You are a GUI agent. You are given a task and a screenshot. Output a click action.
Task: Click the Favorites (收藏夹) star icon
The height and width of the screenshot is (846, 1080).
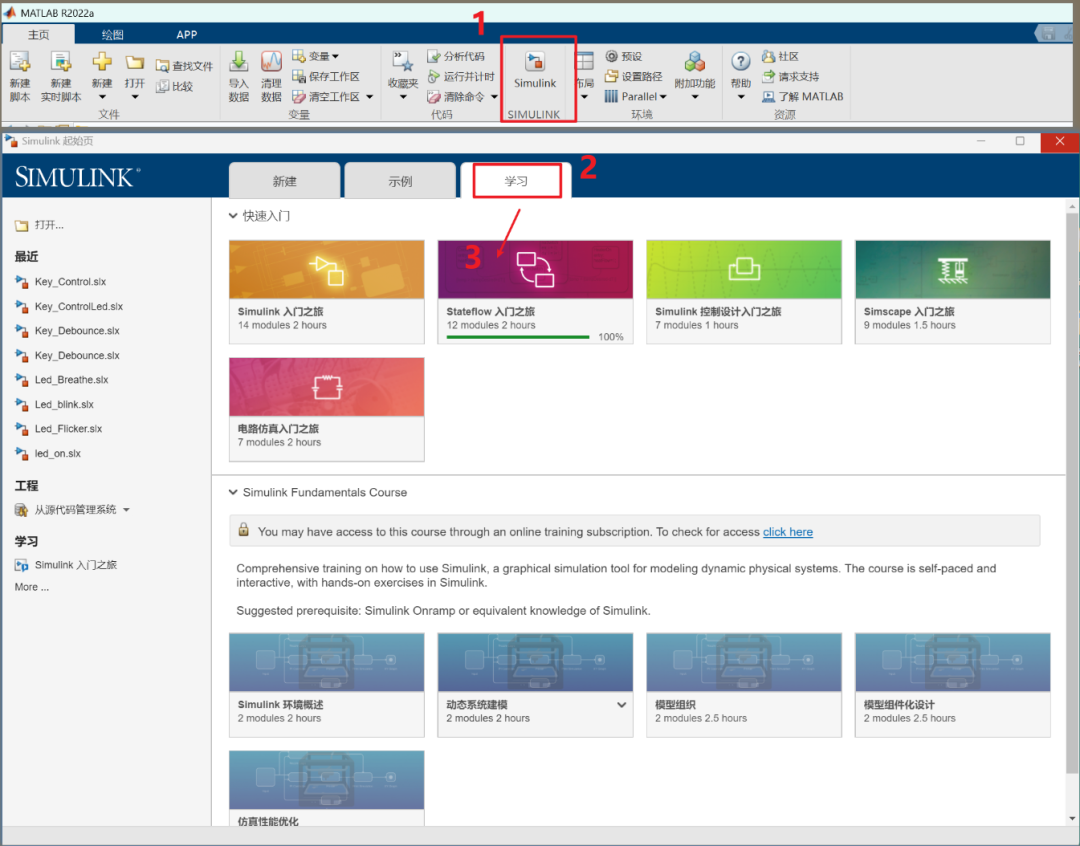click(x=403, y=62)
